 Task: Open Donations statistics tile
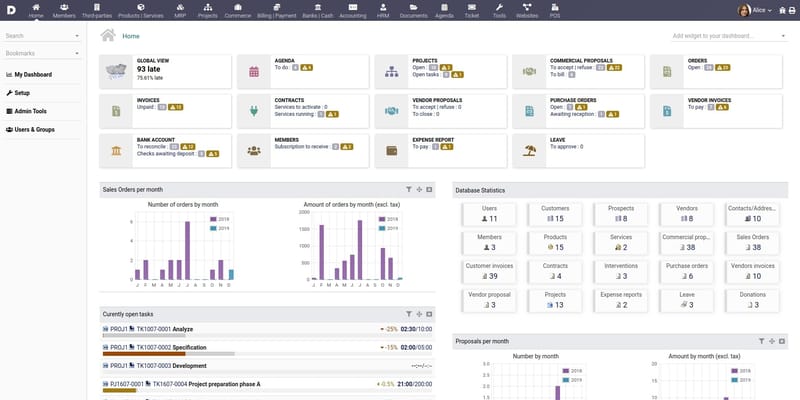pos(753,300)
